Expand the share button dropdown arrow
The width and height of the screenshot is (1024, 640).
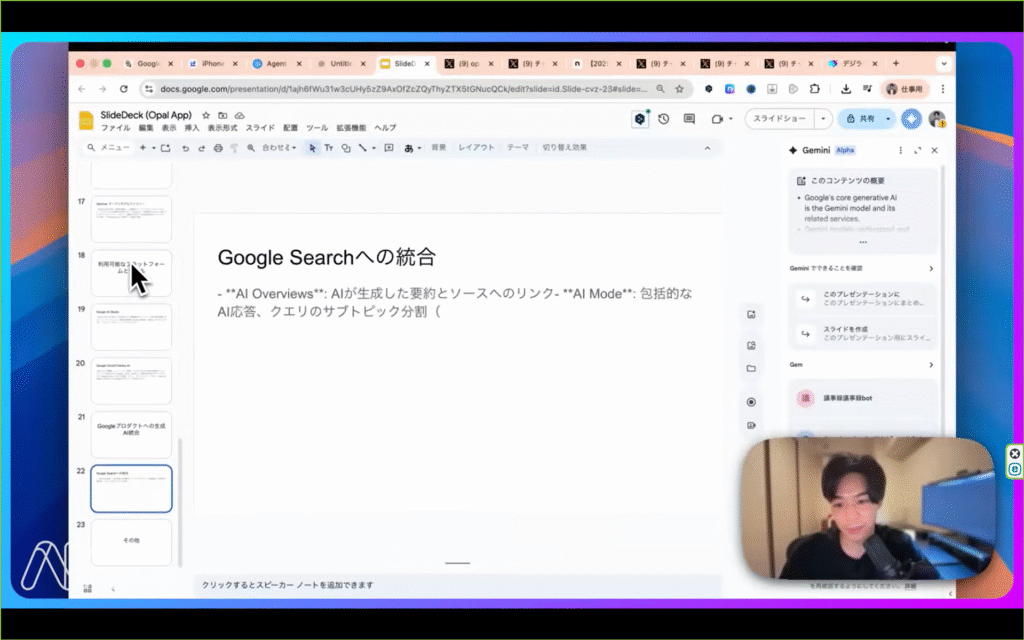click(887, 119)
